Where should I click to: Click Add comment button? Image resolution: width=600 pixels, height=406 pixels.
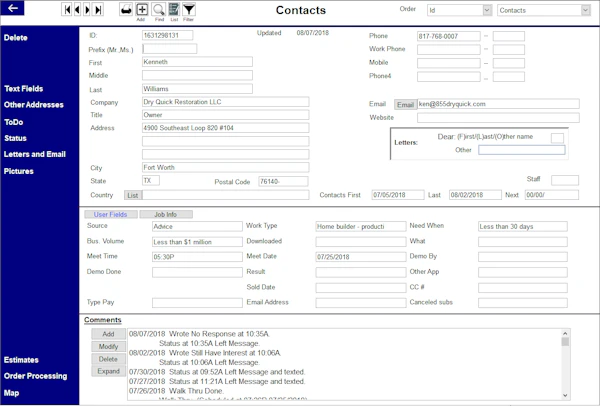pyautogui.click(x=108, y=334)
